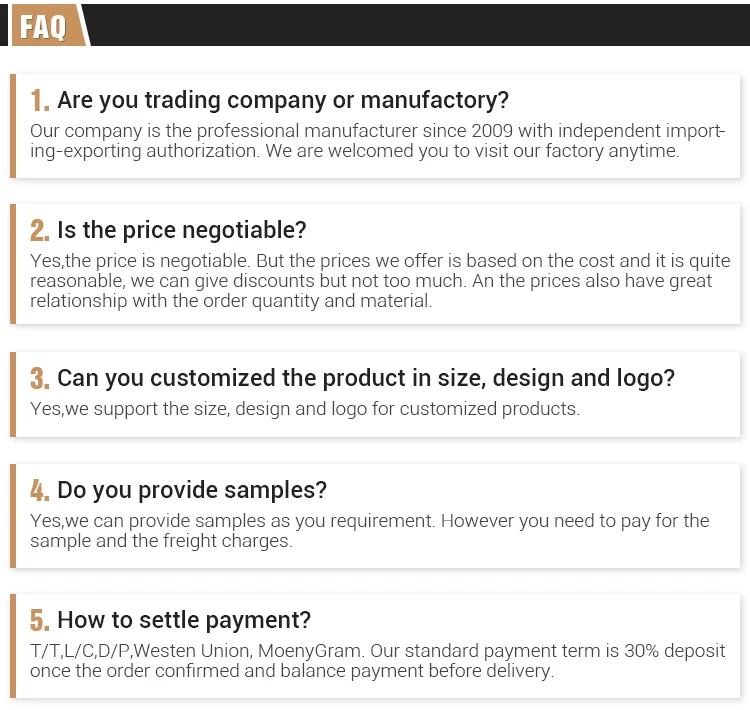The height and width of the screenshot is (710, 750).
Task: Click tan accent bar beside question 1
Action: 13,125
